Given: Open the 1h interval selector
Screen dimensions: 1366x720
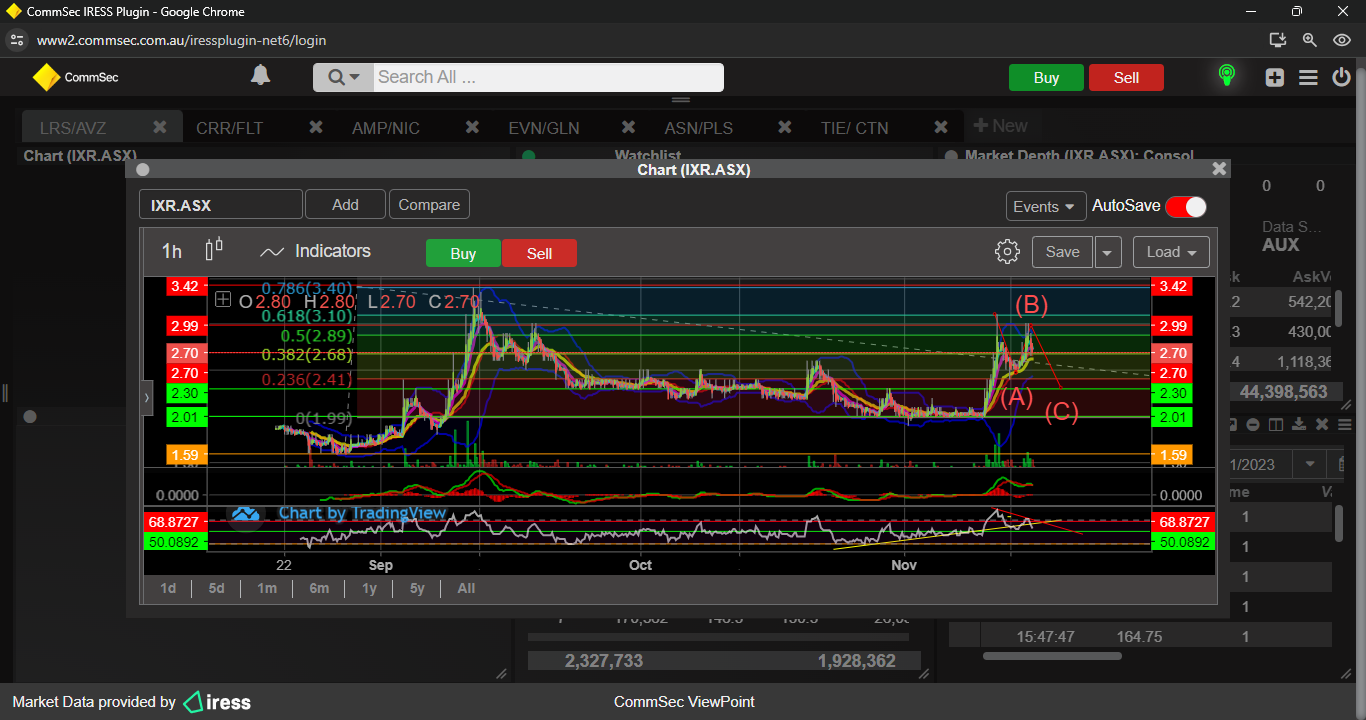Looking at the screenshot, I should click(x=172, y=251).
